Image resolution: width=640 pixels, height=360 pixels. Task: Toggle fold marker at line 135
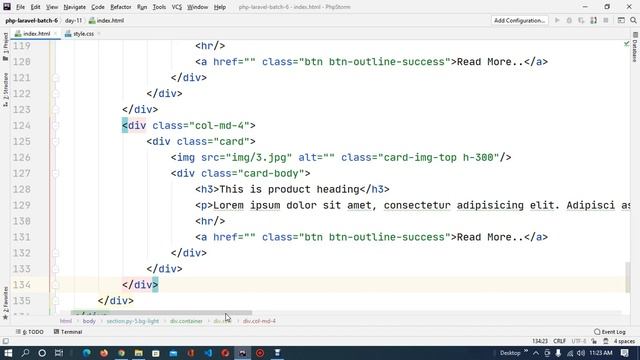(x=56, y=301)
